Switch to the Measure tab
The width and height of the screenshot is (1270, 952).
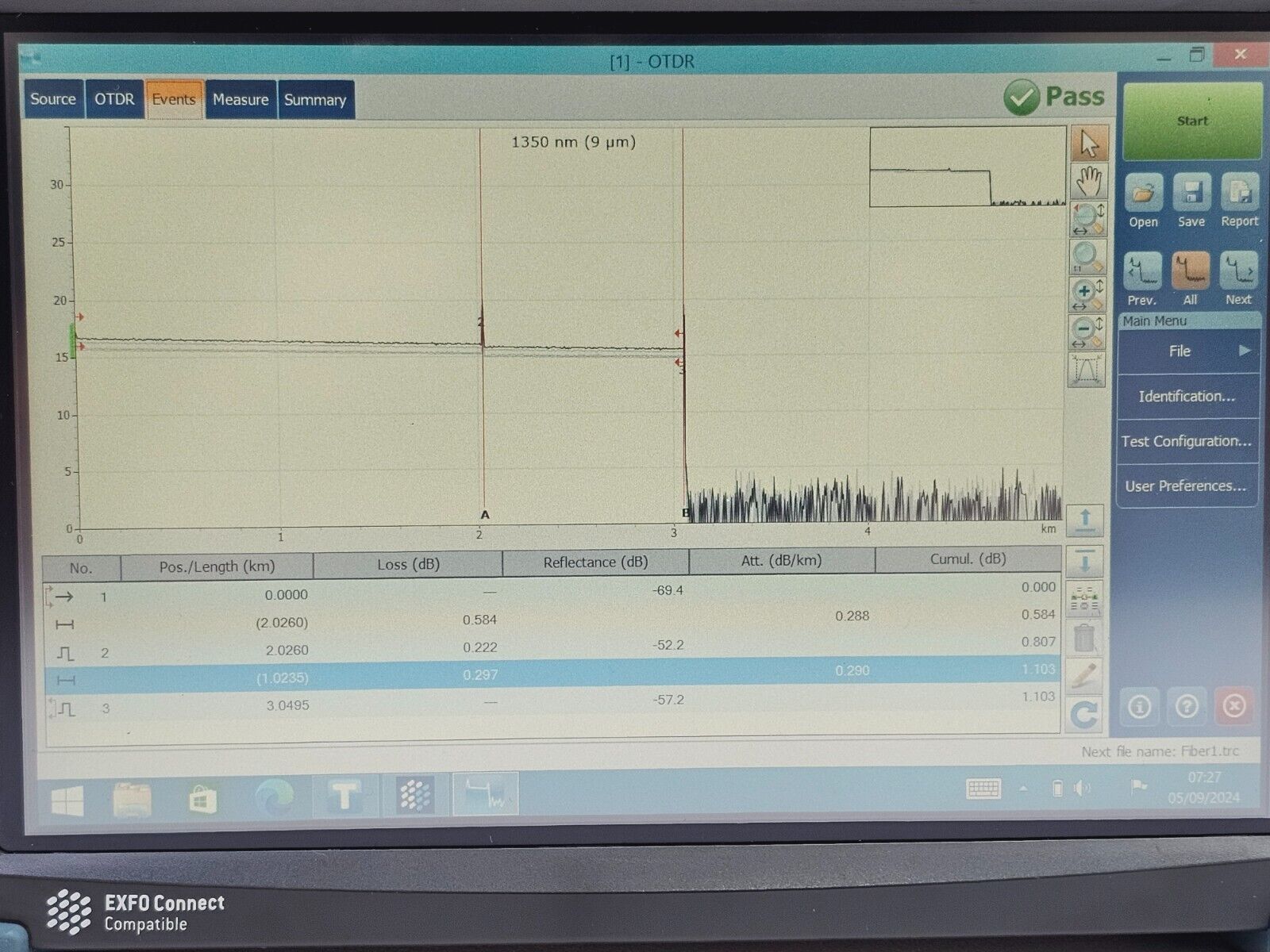click(x=241, y=100)
